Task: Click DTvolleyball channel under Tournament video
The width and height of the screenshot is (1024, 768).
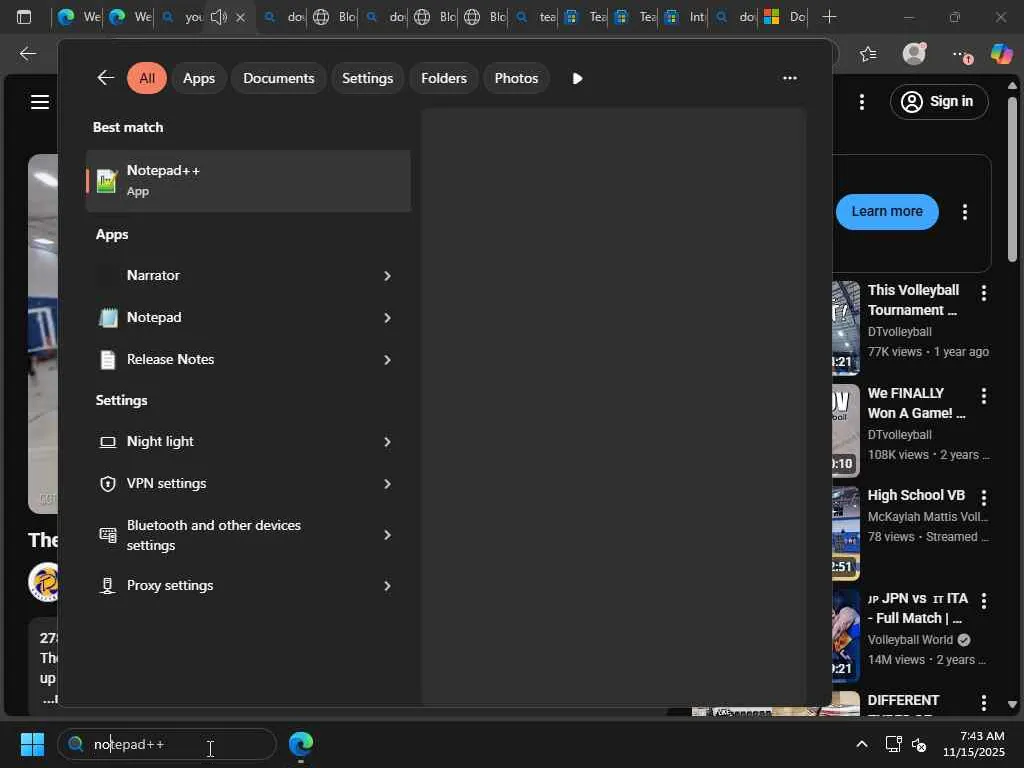Action: tap(899, 332)
